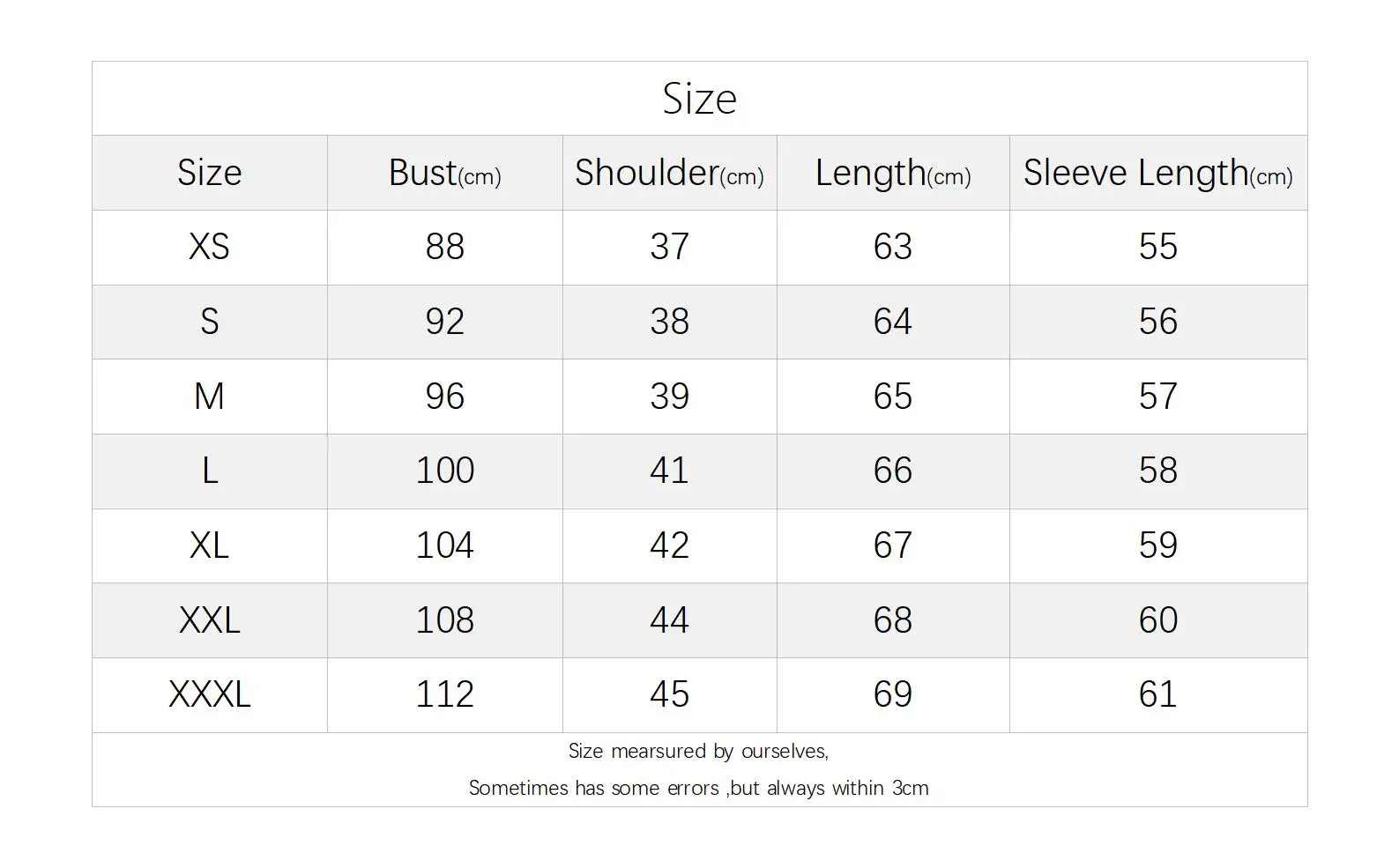The height and width of the screenshot is (868, 1399).
Task: Select the bust value 112
Action: (444, 694)
